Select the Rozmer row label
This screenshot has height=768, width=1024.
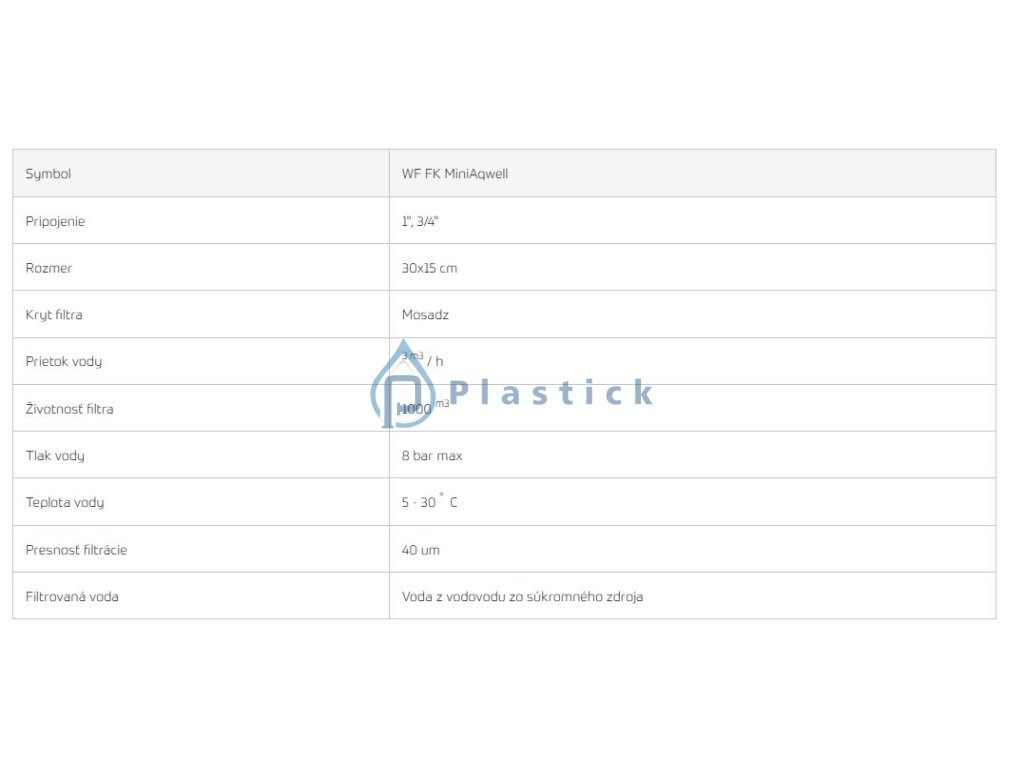pos(49,268)
